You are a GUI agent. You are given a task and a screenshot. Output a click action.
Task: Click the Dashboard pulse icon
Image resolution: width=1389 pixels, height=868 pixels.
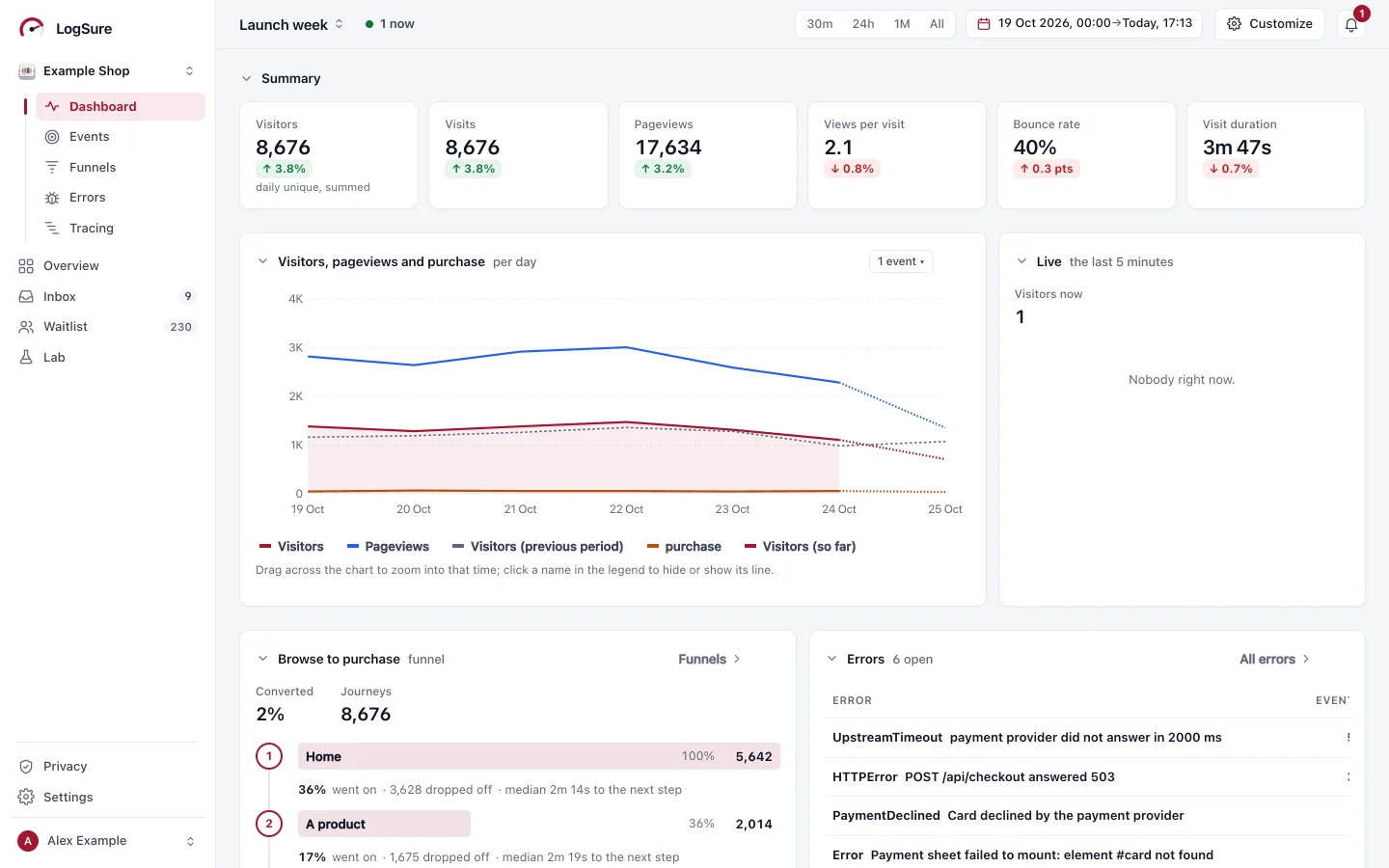pyautogui.click(x=52, y=106)
